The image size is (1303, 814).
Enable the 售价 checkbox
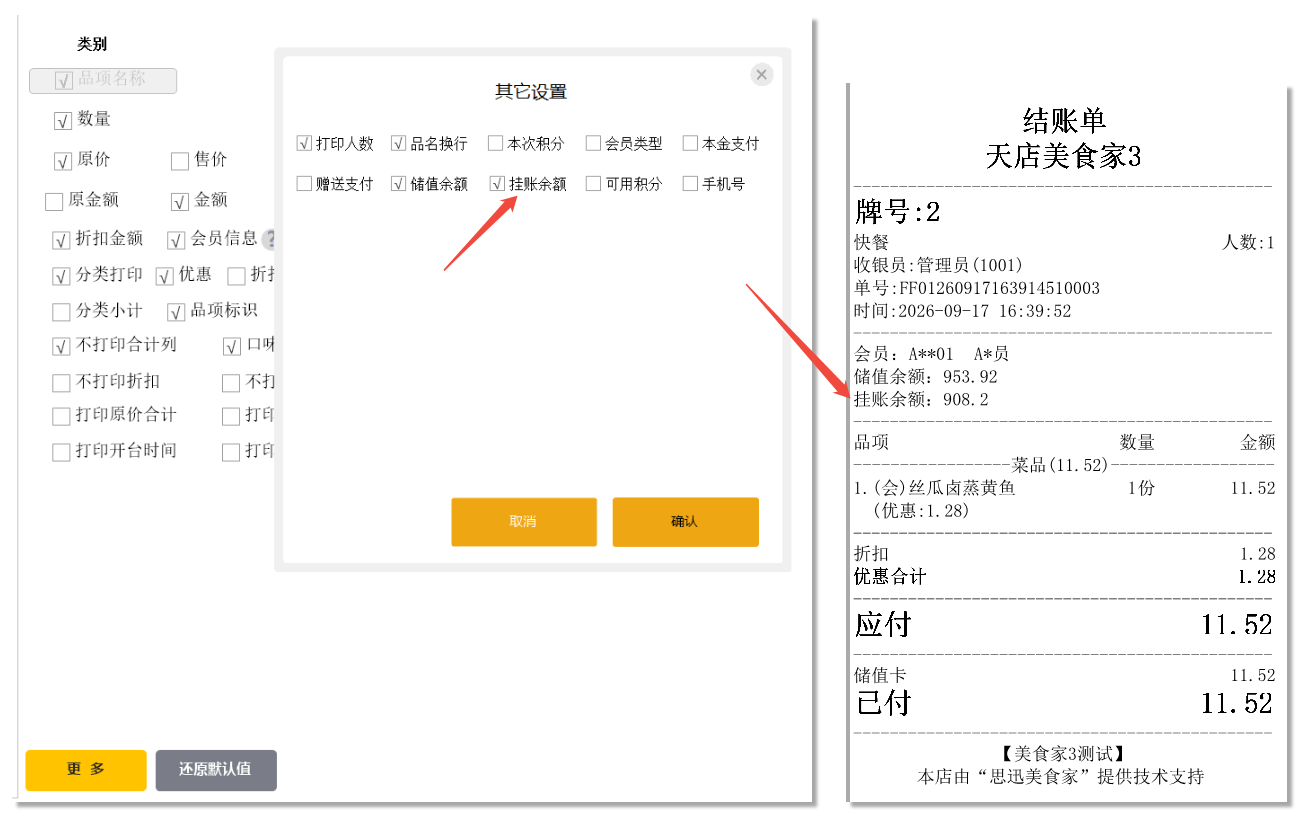point(180,161)
